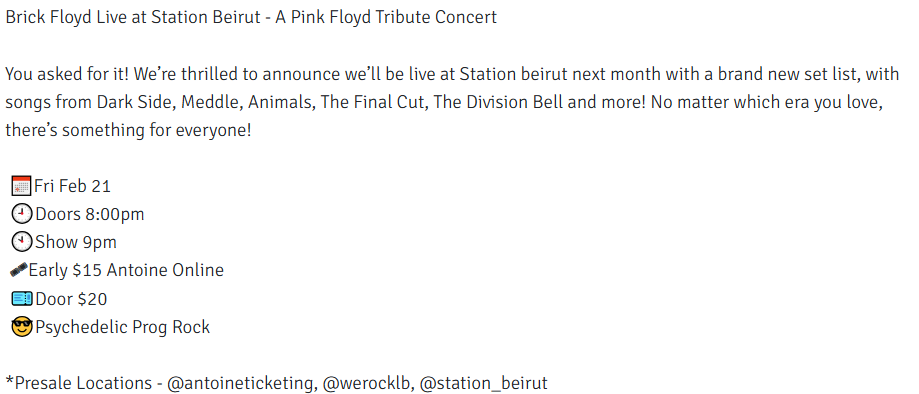Click the Psychedelic Prog Rock text
The width and height of the screenshot is (919, 394).
pyautogui.click(x=122, y=327)
